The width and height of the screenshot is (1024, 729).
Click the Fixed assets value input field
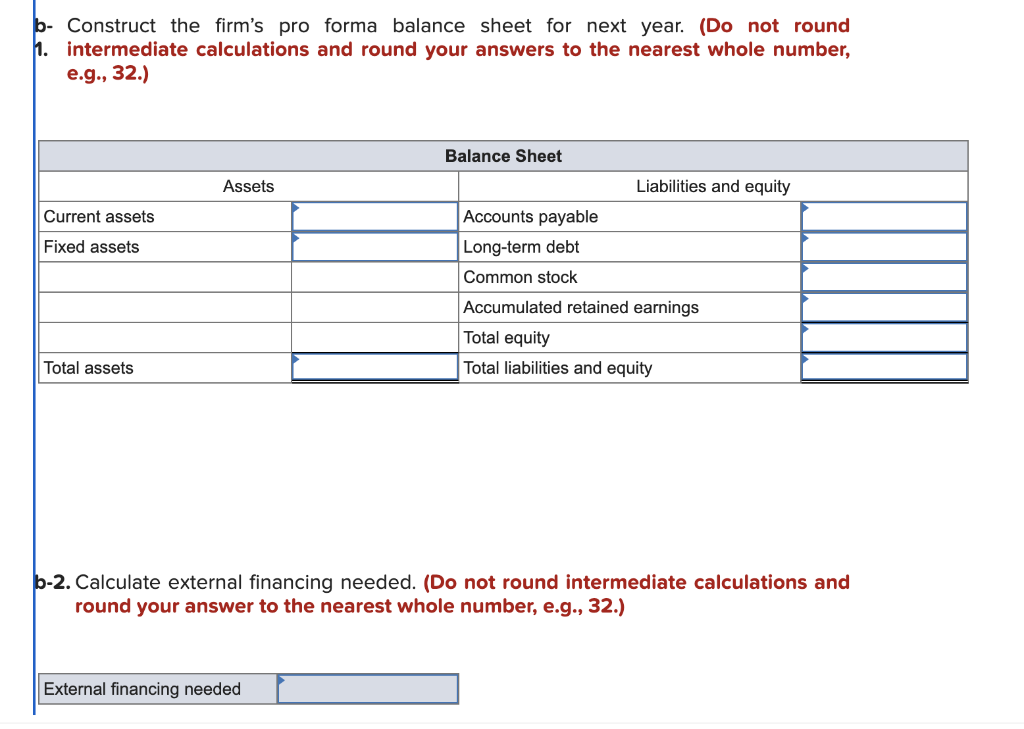[x=375, y=247]
